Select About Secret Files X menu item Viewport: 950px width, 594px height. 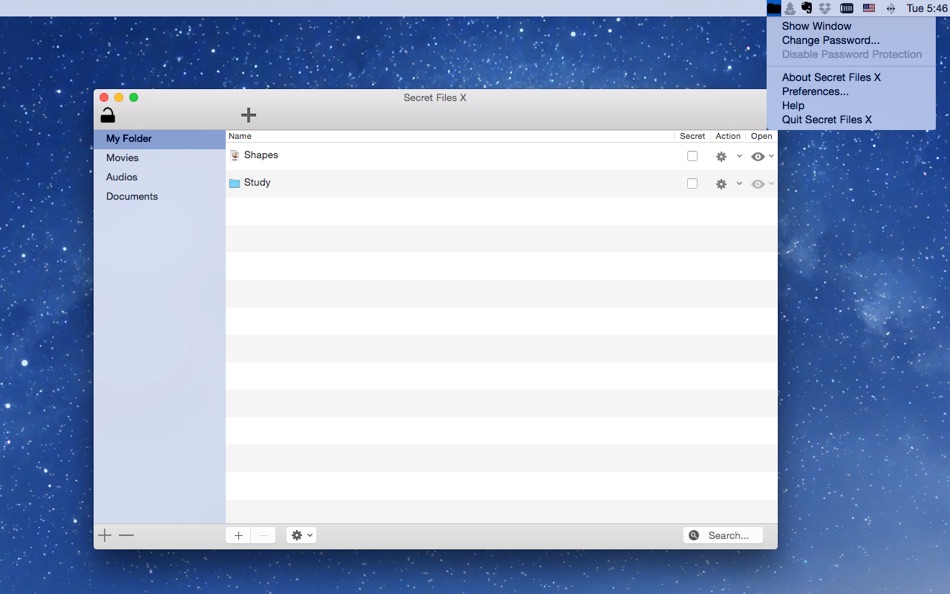tap(831, 77)
